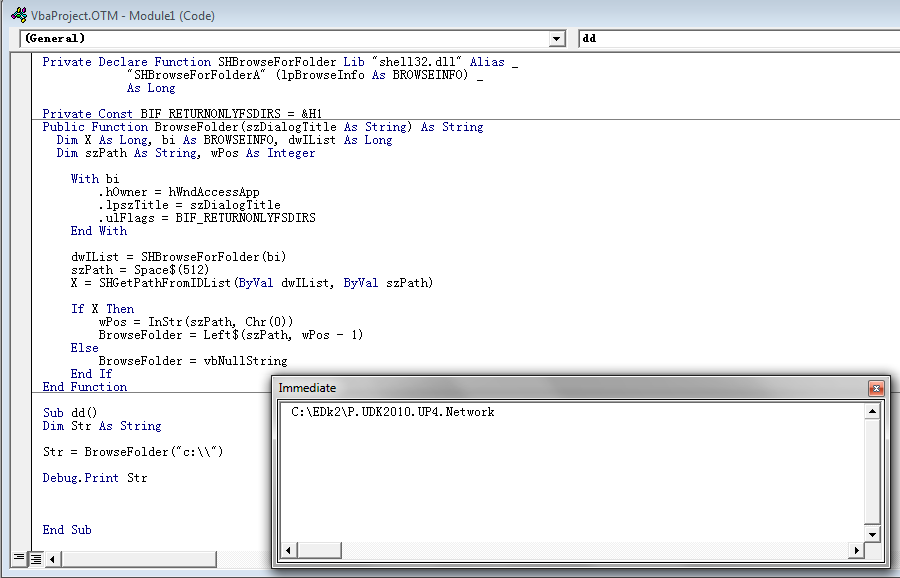Click the 'End Function' line
The height and width of the screenshot is (578, 900).
tap(85, 387)
